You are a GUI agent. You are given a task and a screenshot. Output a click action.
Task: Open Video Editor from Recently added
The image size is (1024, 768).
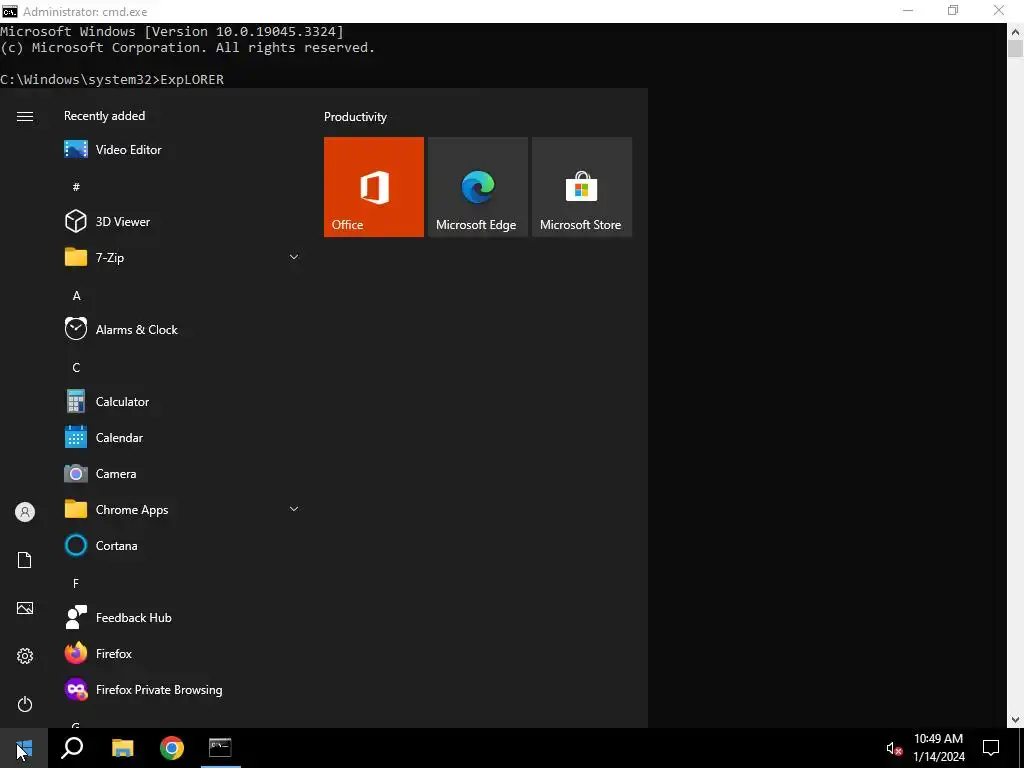coord(182,150)
